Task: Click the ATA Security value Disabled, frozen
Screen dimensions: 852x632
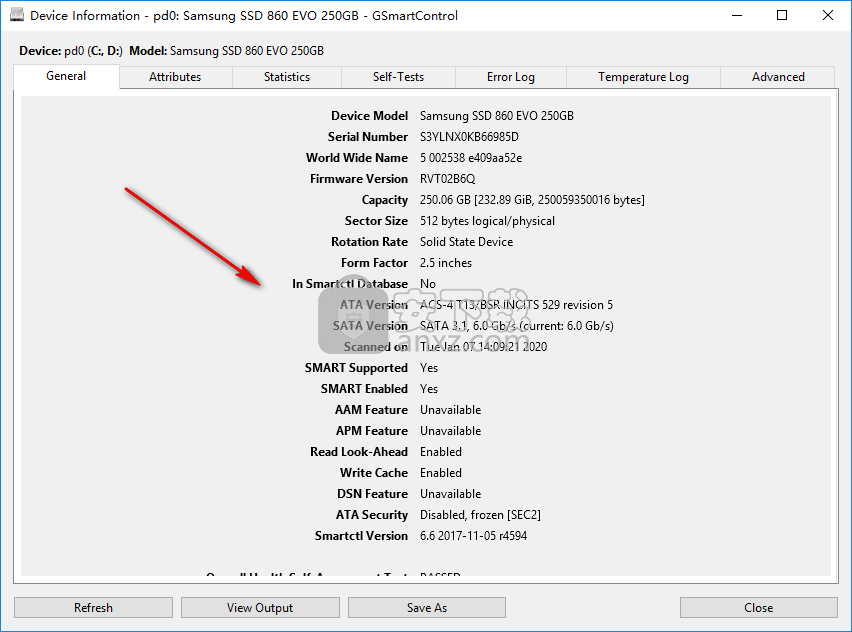Action: coord(480,515)
